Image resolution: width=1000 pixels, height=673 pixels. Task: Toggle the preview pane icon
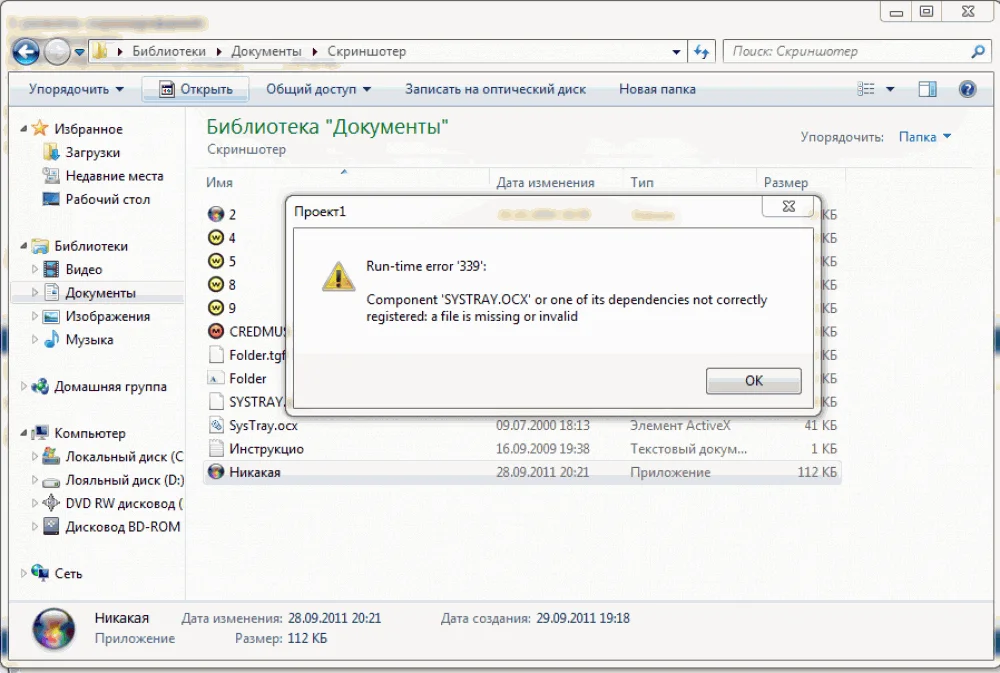(x=927, y=89)
